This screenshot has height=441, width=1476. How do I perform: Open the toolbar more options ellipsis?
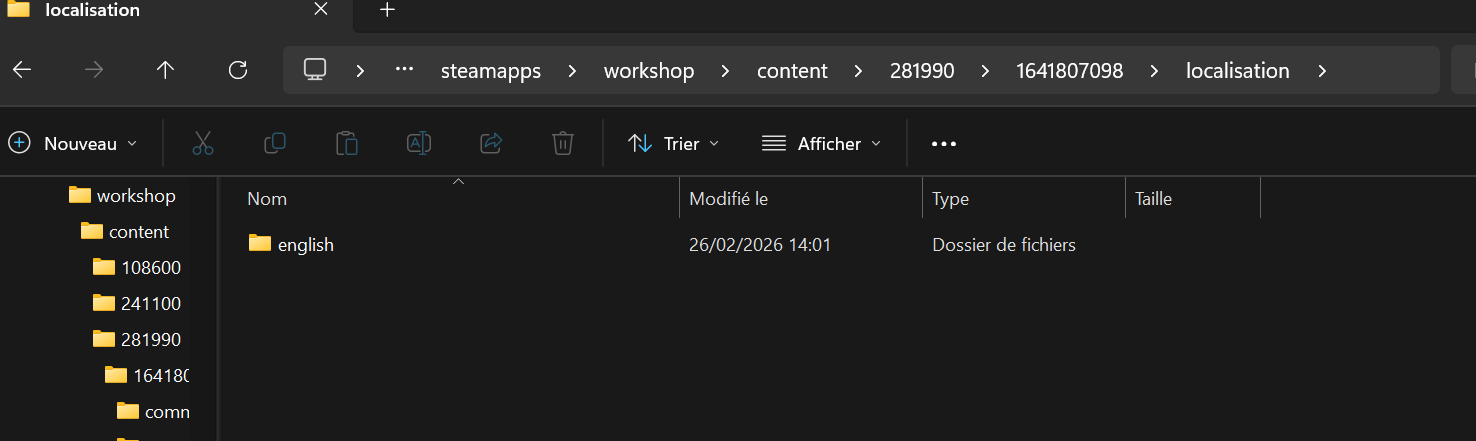944,143
